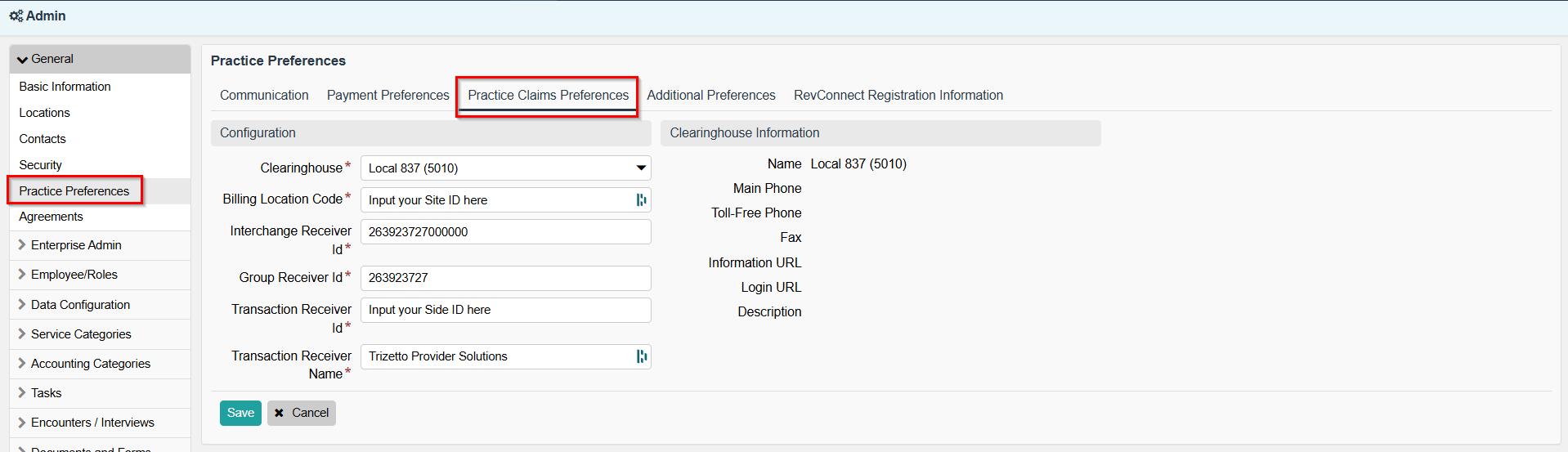This screenshot has height=452, width=1568.
Task: Select the Additional Preferences tab
Action: 710,96
